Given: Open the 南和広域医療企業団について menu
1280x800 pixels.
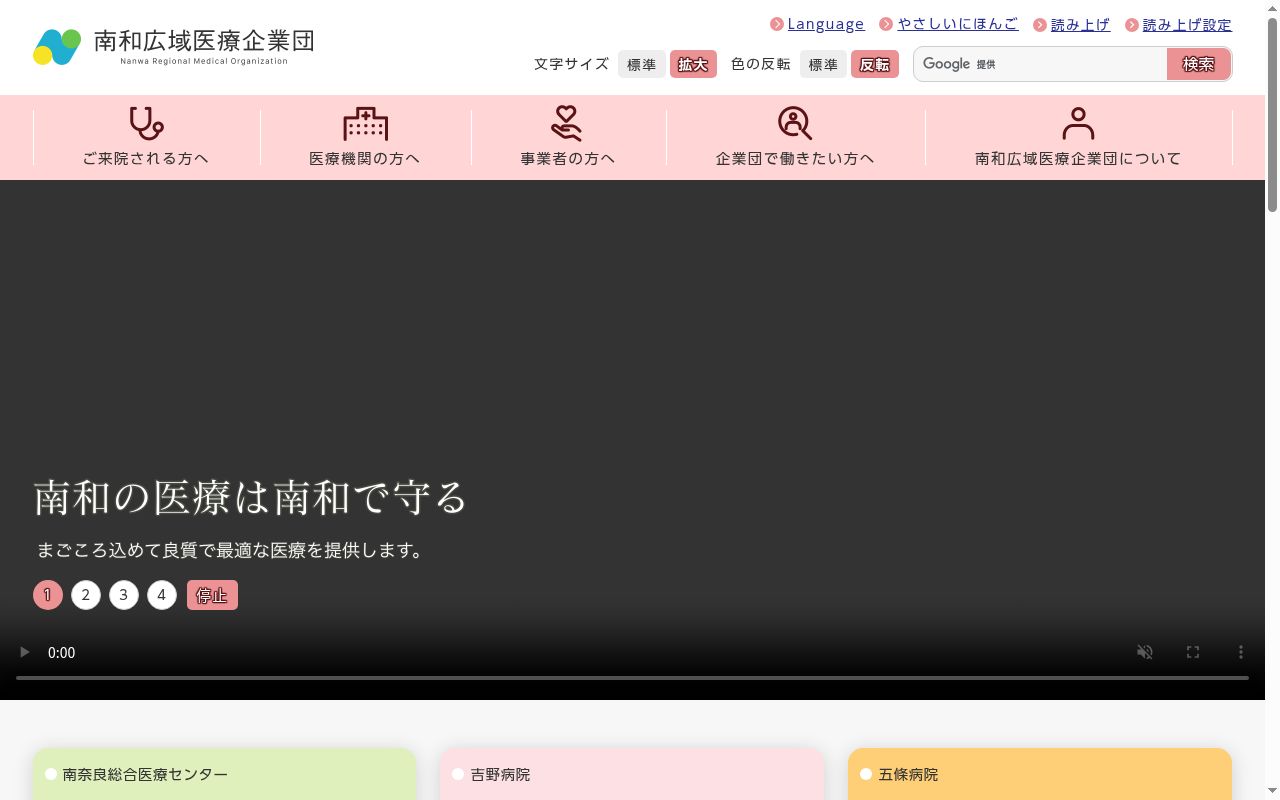Looking at the screenshot, I should [1078, 137].
